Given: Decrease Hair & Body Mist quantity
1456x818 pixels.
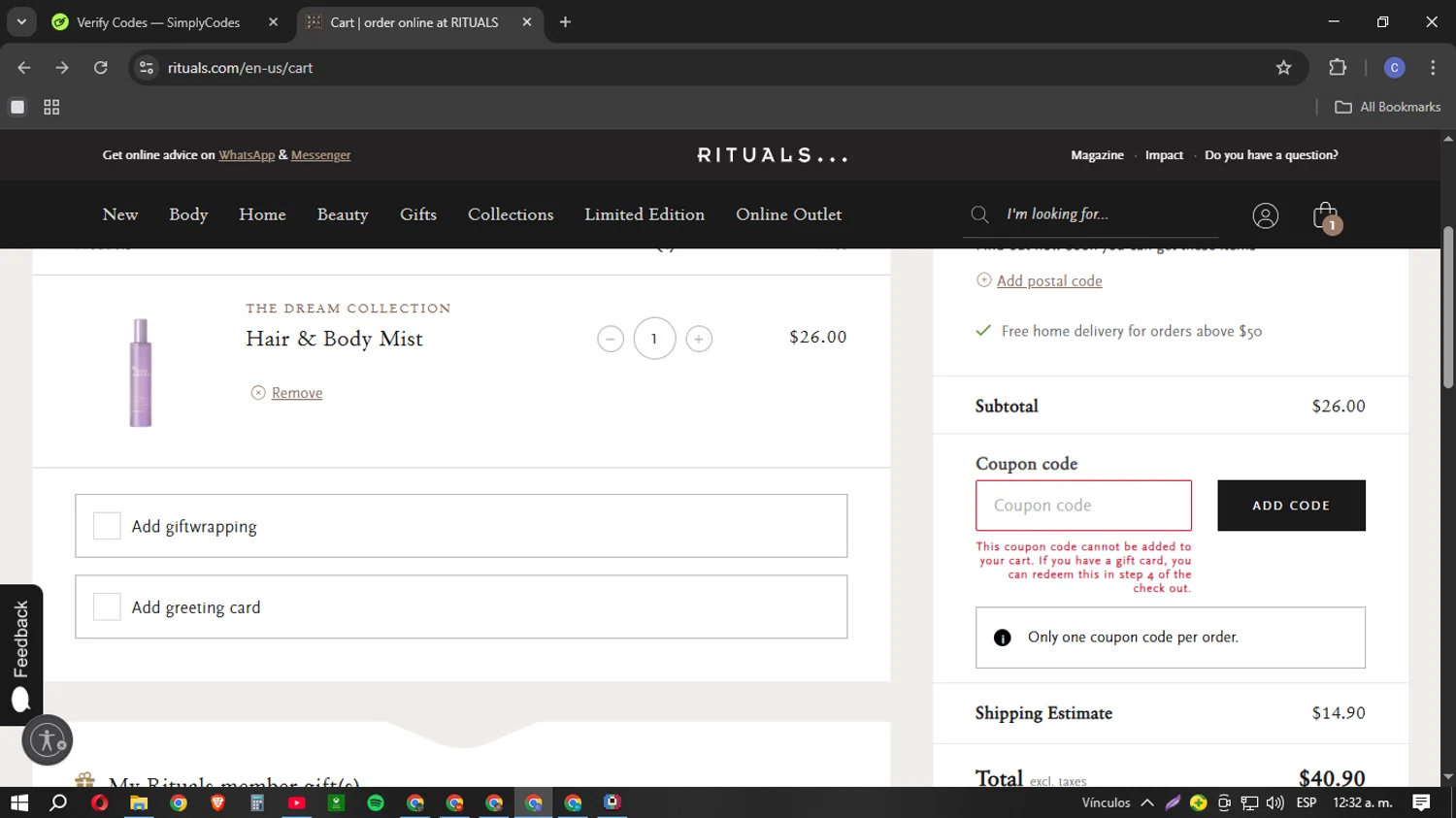Looking at the screenshot, I should tap(611, 339).
